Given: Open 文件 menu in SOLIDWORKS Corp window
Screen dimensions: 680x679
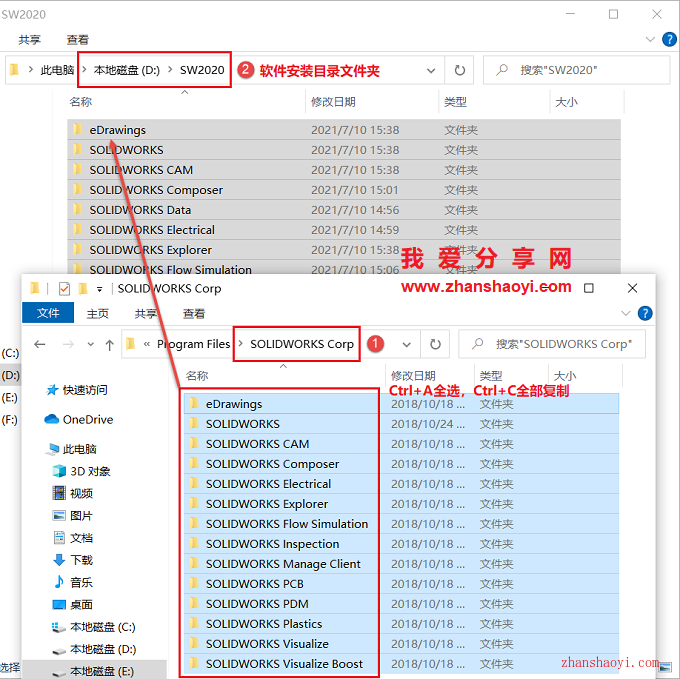Looking at the screenshot, I should (x=48, y=313).
